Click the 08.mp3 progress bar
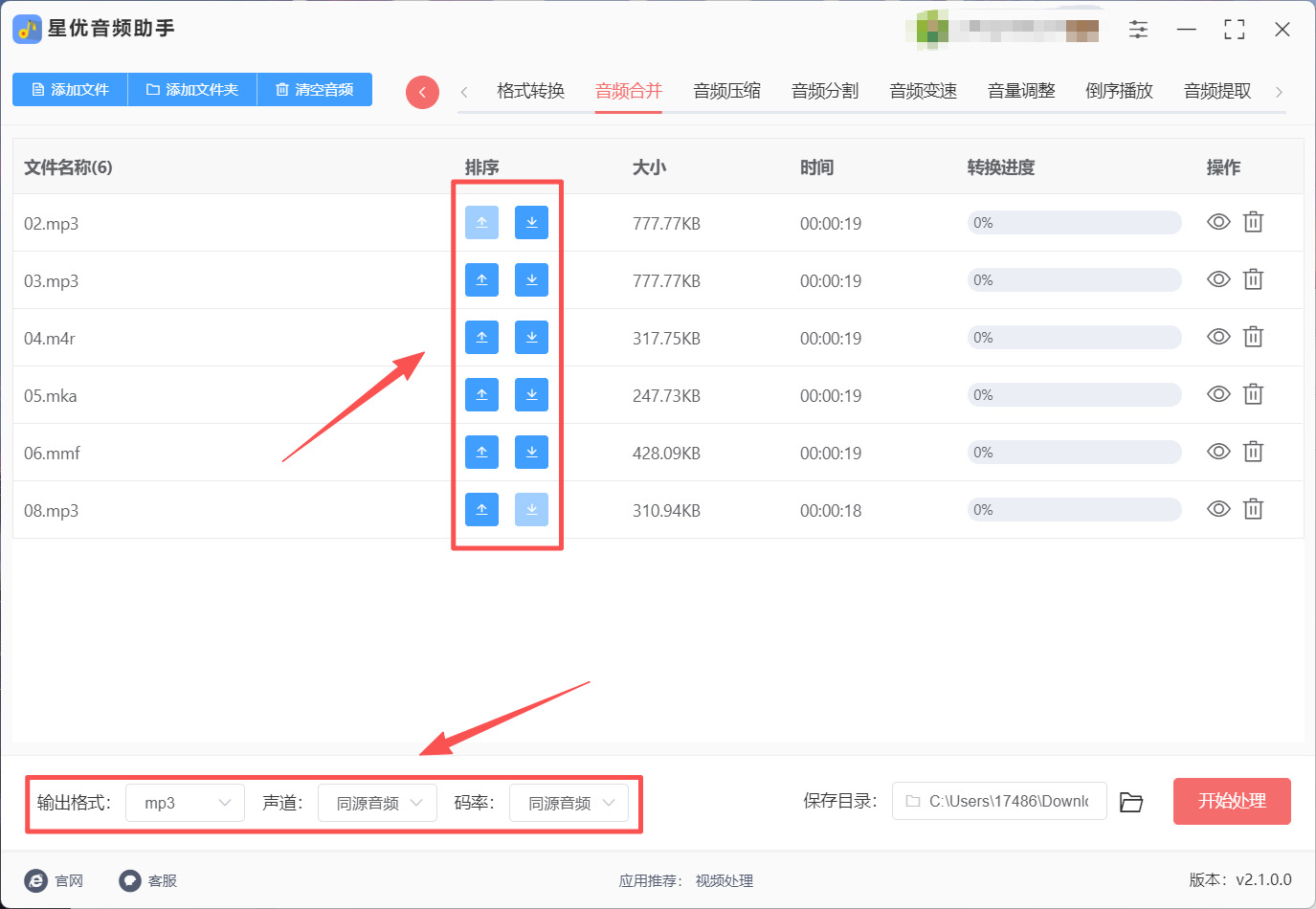 1074,509
